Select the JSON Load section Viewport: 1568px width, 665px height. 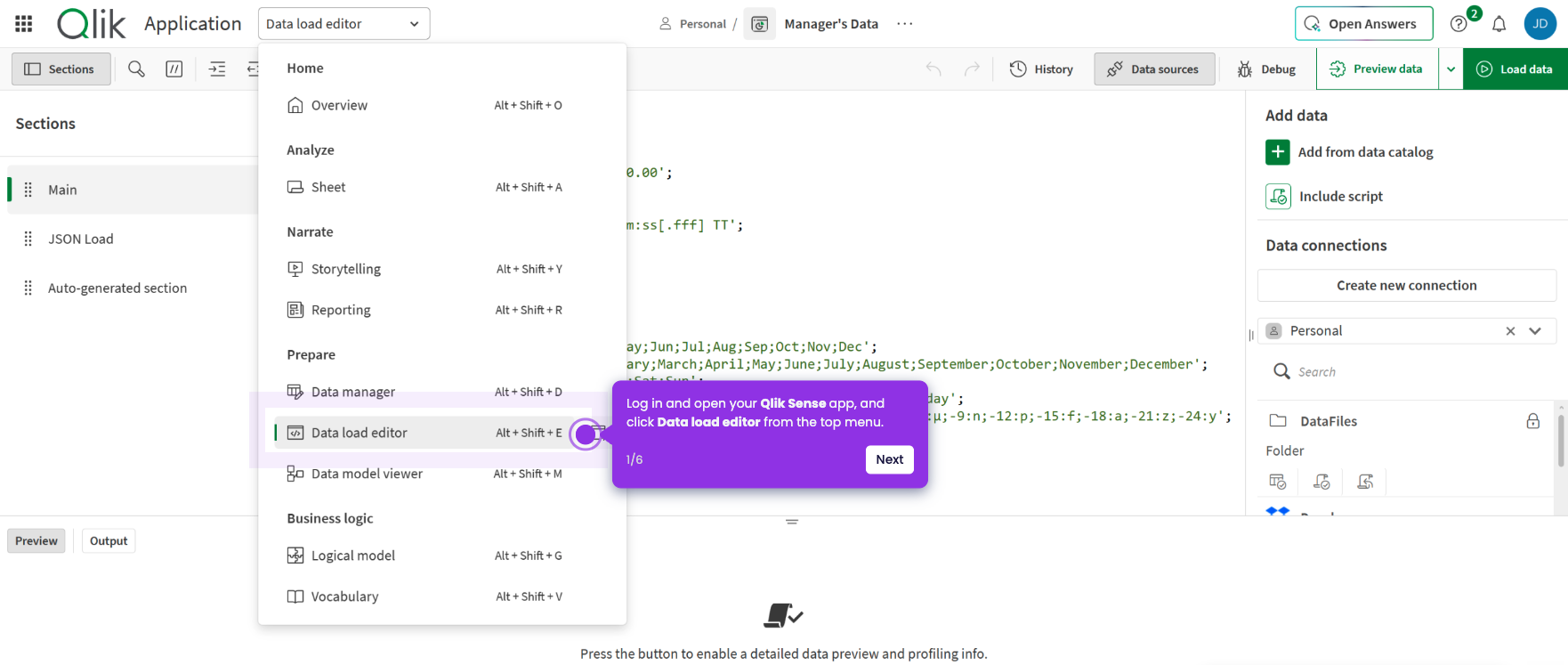(133, 239)
